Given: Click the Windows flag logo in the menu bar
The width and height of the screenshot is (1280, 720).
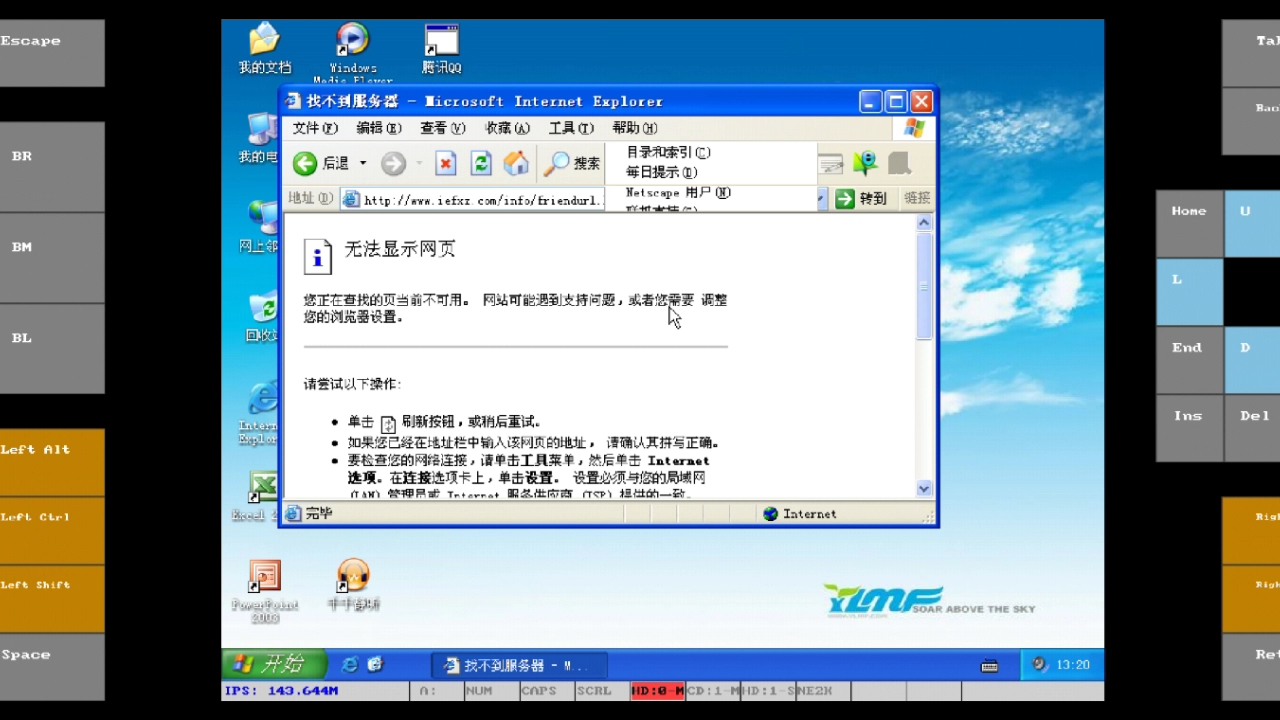Looking at the screenshot, I should click(x=914, y=128).
